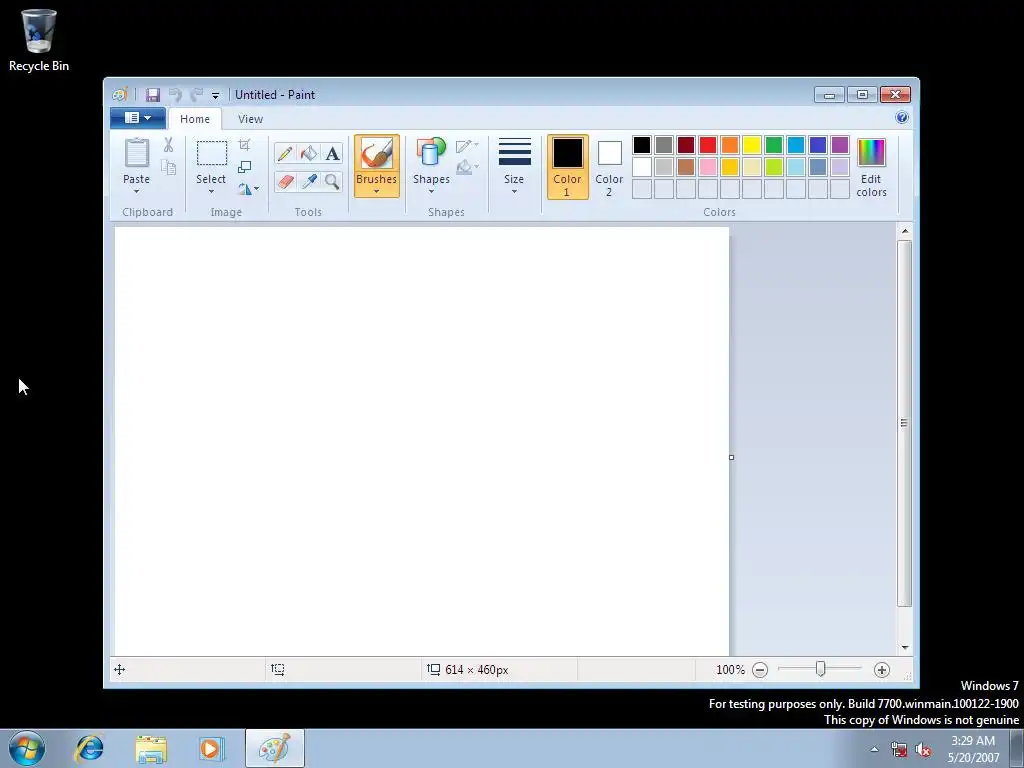Viewport: 1024px width, 768px height.
Task: Open Windows Media Player from taskbar
Action: (x=211, y=748)
